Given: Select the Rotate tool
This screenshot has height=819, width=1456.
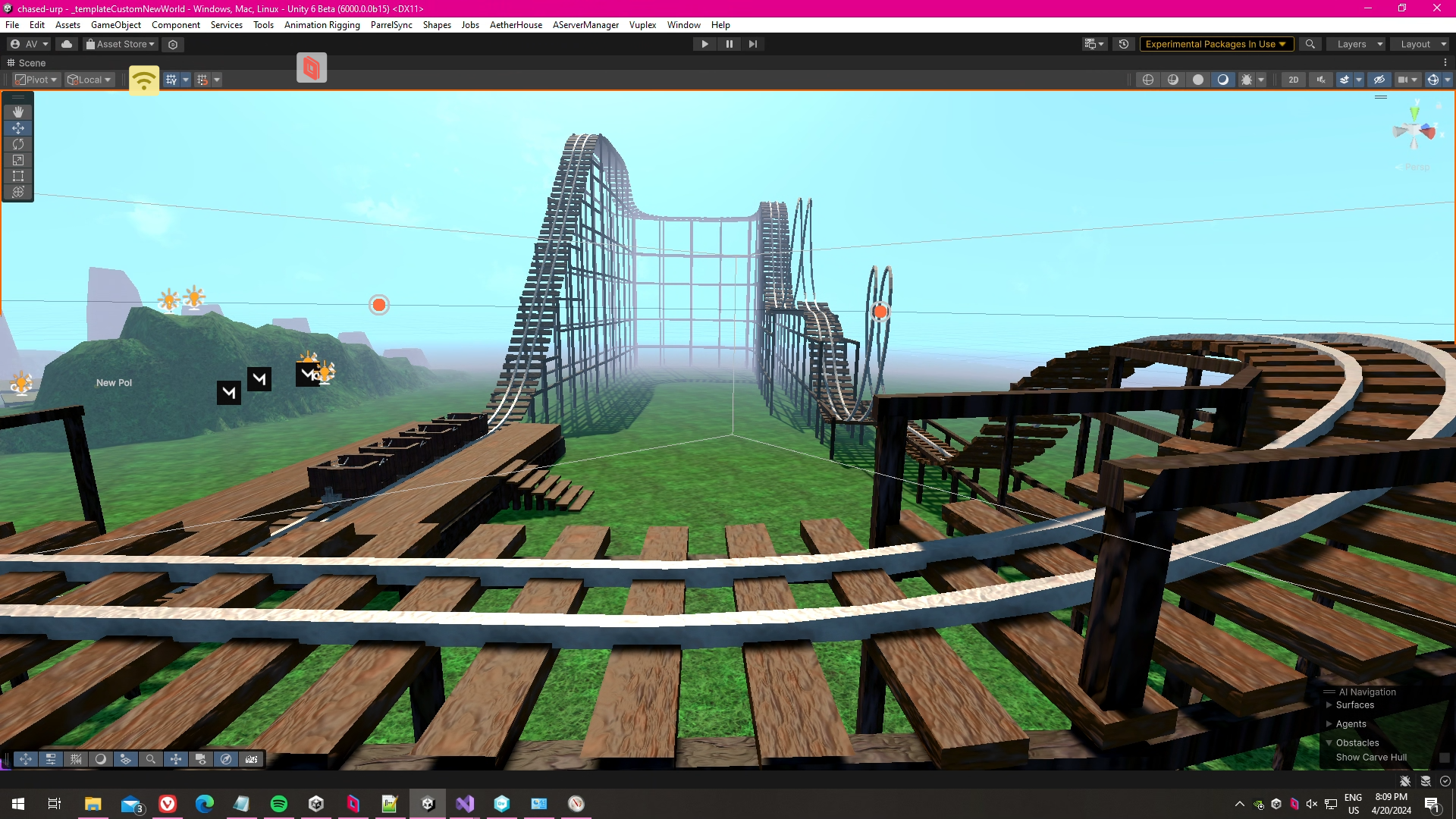Looking at the screenshot, I should [18, 144].
